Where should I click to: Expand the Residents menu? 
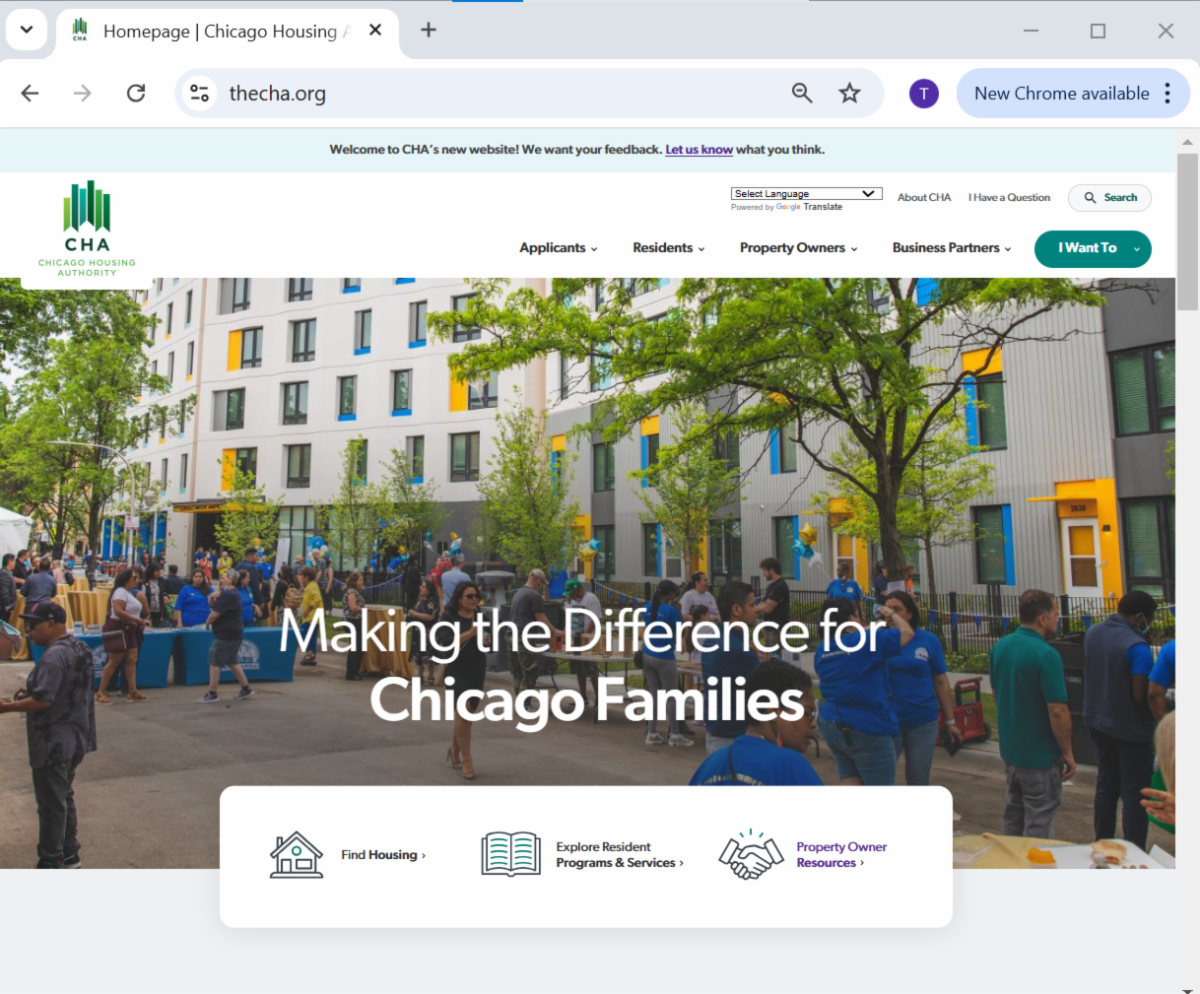(668, 248)
